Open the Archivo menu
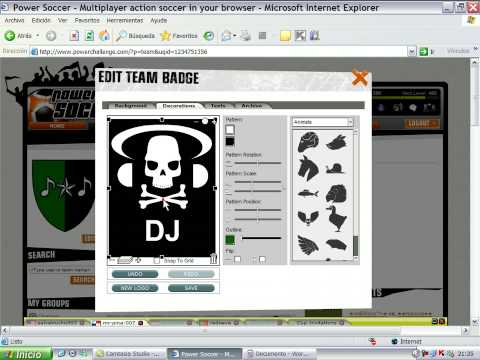Screen dimensions: 480x360 click(x=14, y=20)
